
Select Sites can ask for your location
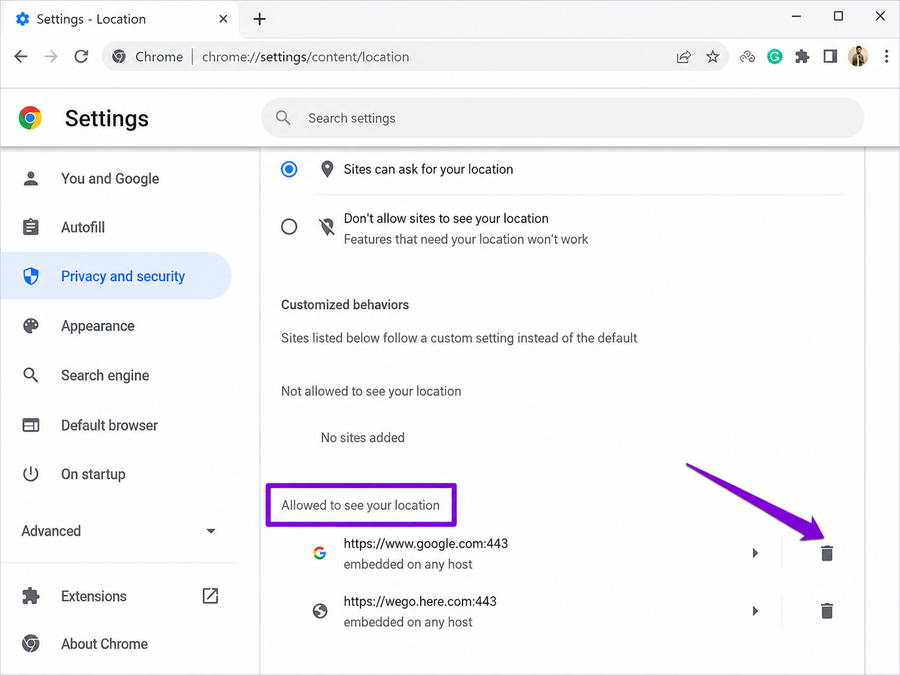(x=289, y=169)
